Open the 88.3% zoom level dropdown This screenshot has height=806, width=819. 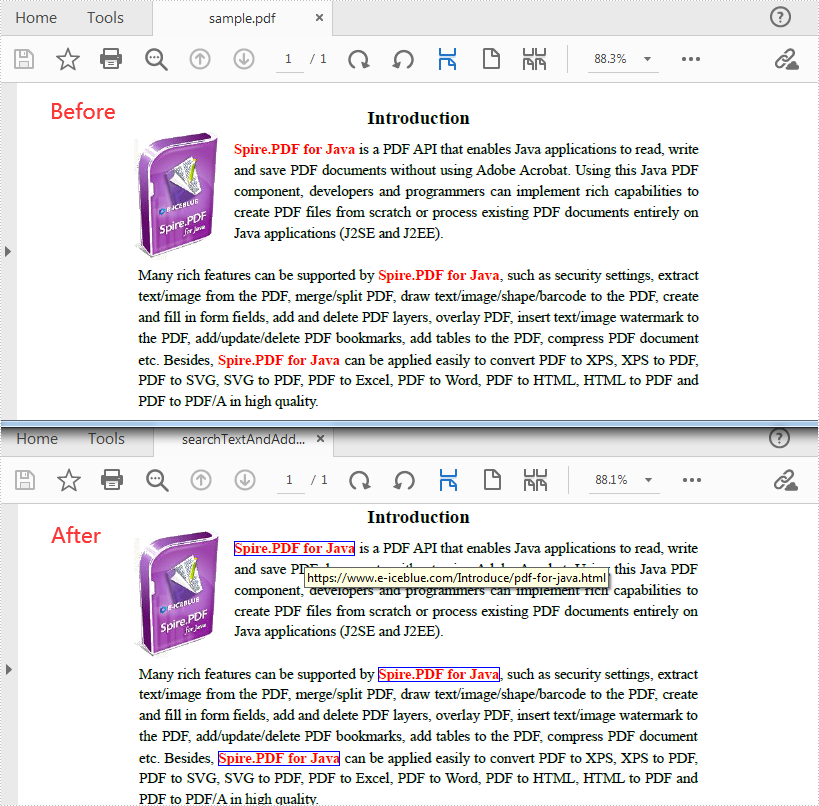[x=648, y=59]
